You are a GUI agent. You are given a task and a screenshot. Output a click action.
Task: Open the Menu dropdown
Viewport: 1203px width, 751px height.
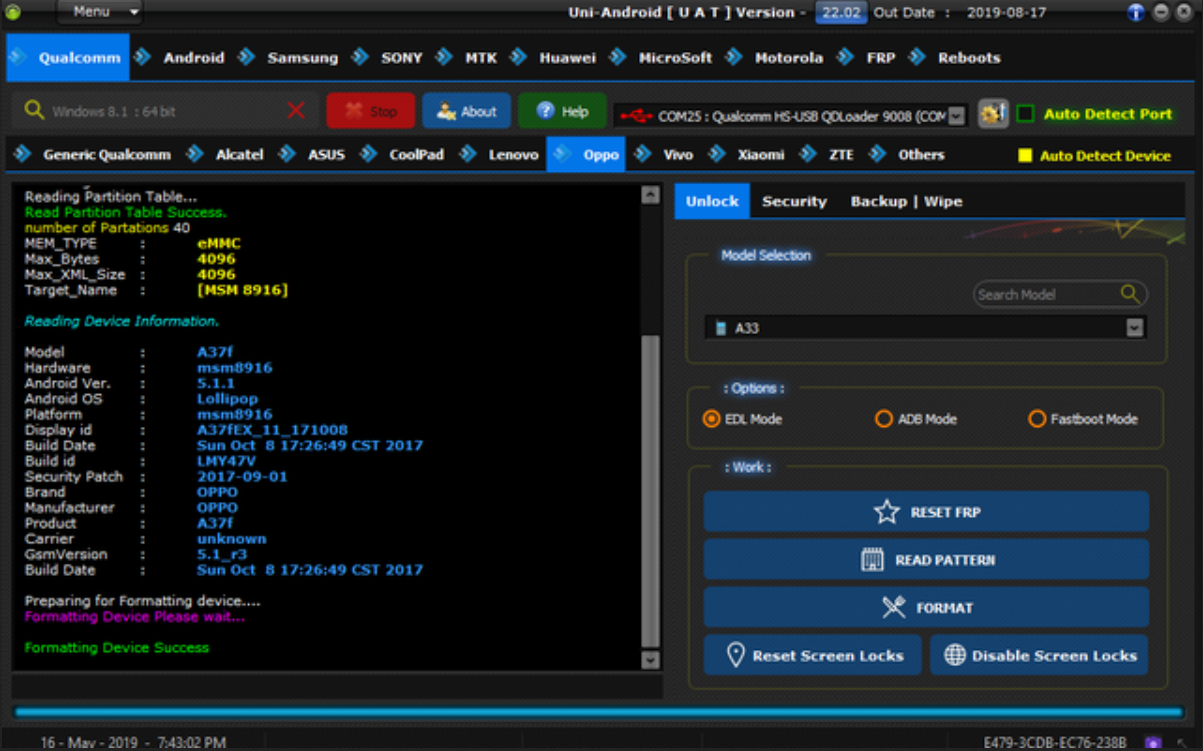coord(99,12)
